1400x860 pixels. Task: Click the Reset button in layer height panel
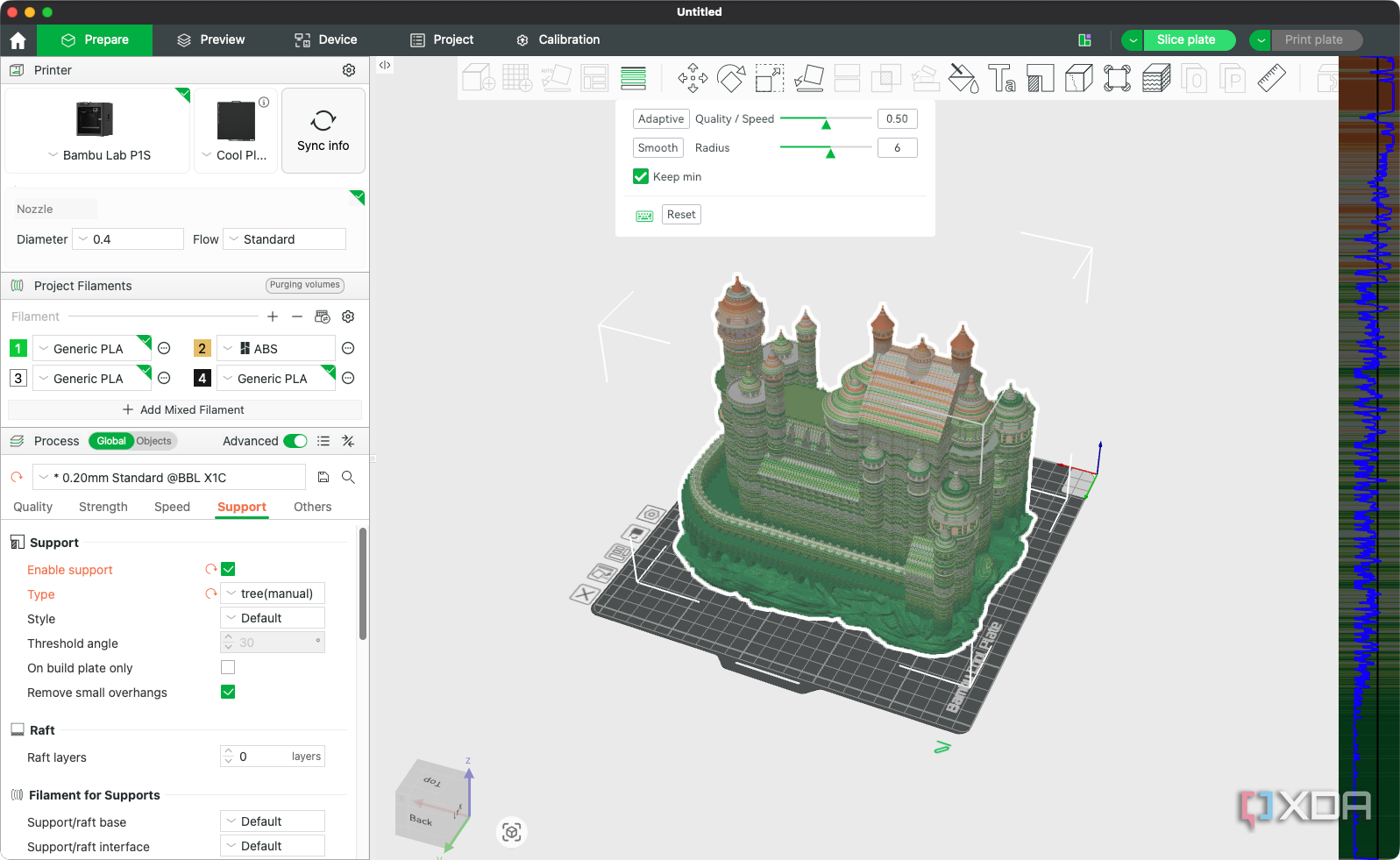pyautogui.click(x=681, y=214)
